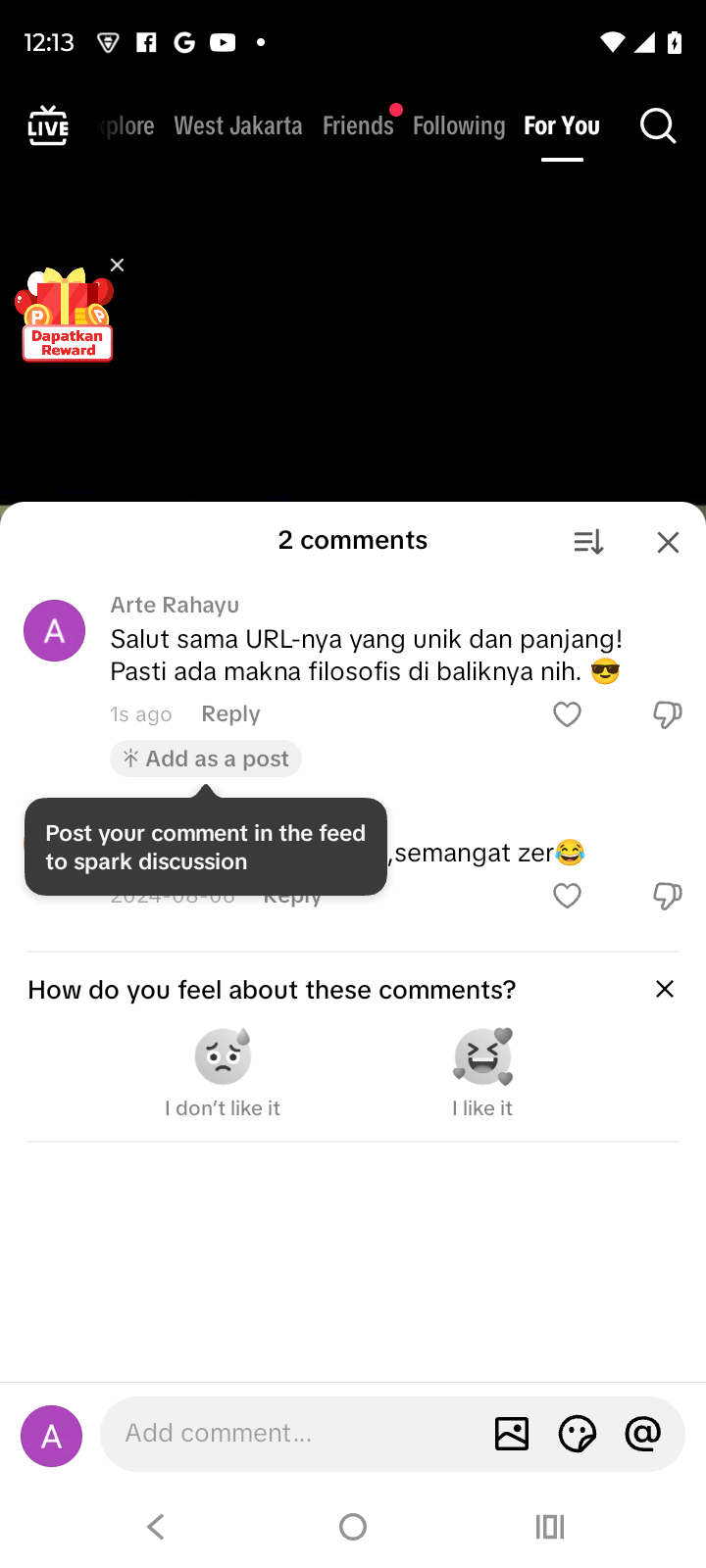Tap the search magnifier icon
Screen dimensions: 706x1568
[658, 126]
